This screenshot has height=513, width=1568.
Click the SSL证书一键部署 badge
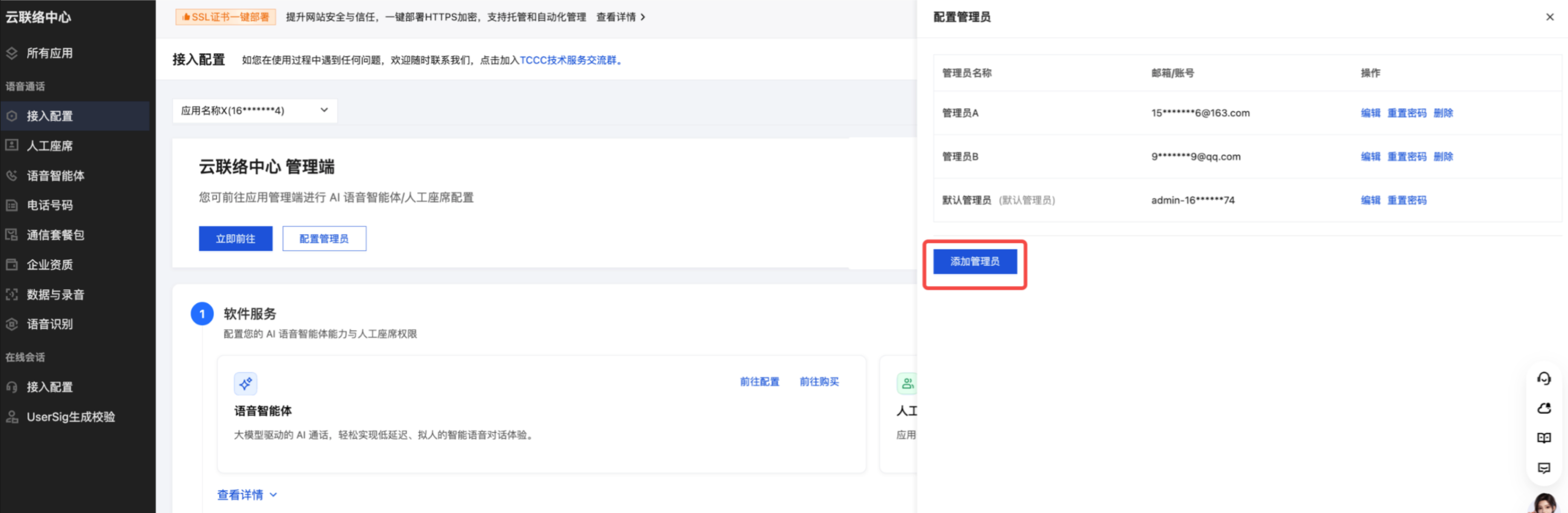[x=225, y=17]
